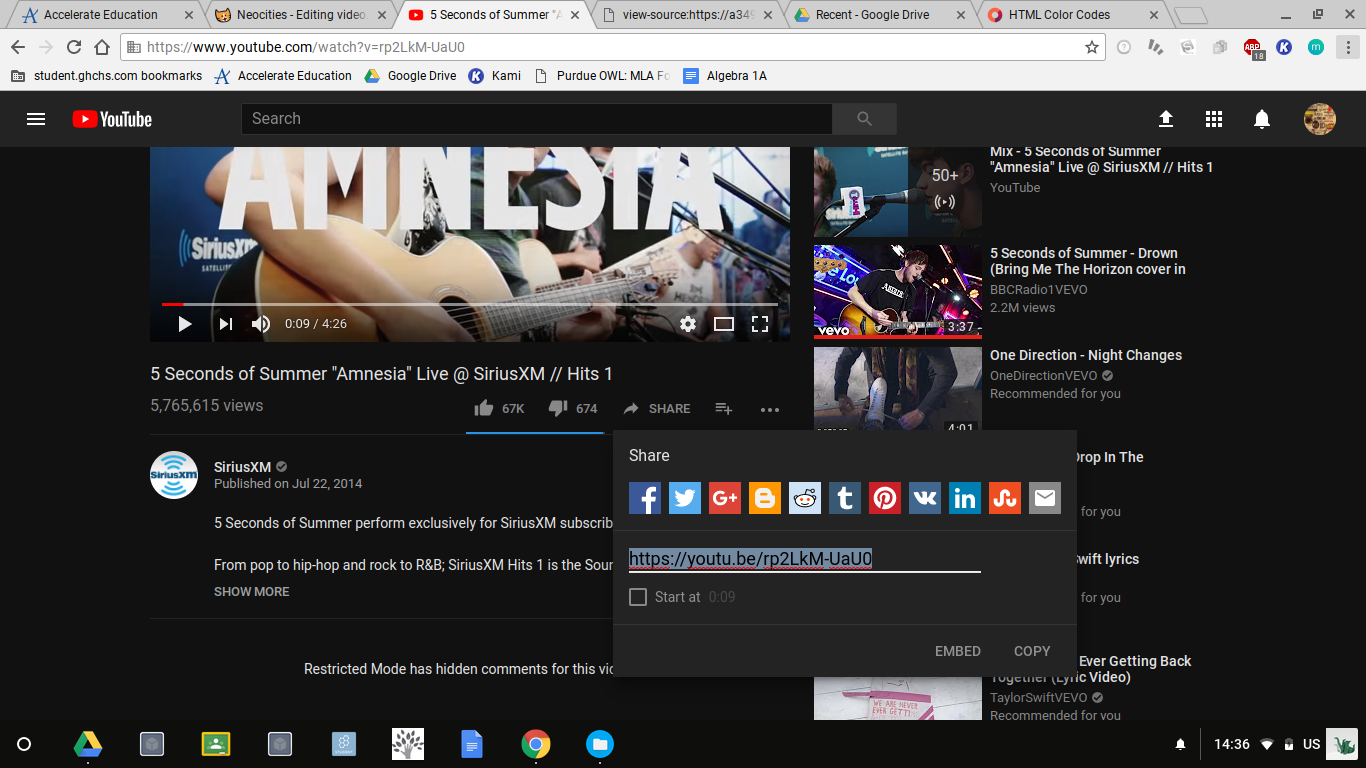Image resolution: width=1366 pixels, height=768 pixels.
Task: Reload the page
Action: point(74,47)
